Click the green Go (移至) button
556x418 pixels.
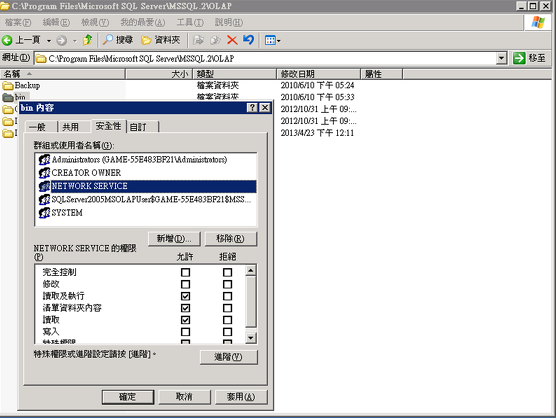pyautogui.click(x=529, y=58)
